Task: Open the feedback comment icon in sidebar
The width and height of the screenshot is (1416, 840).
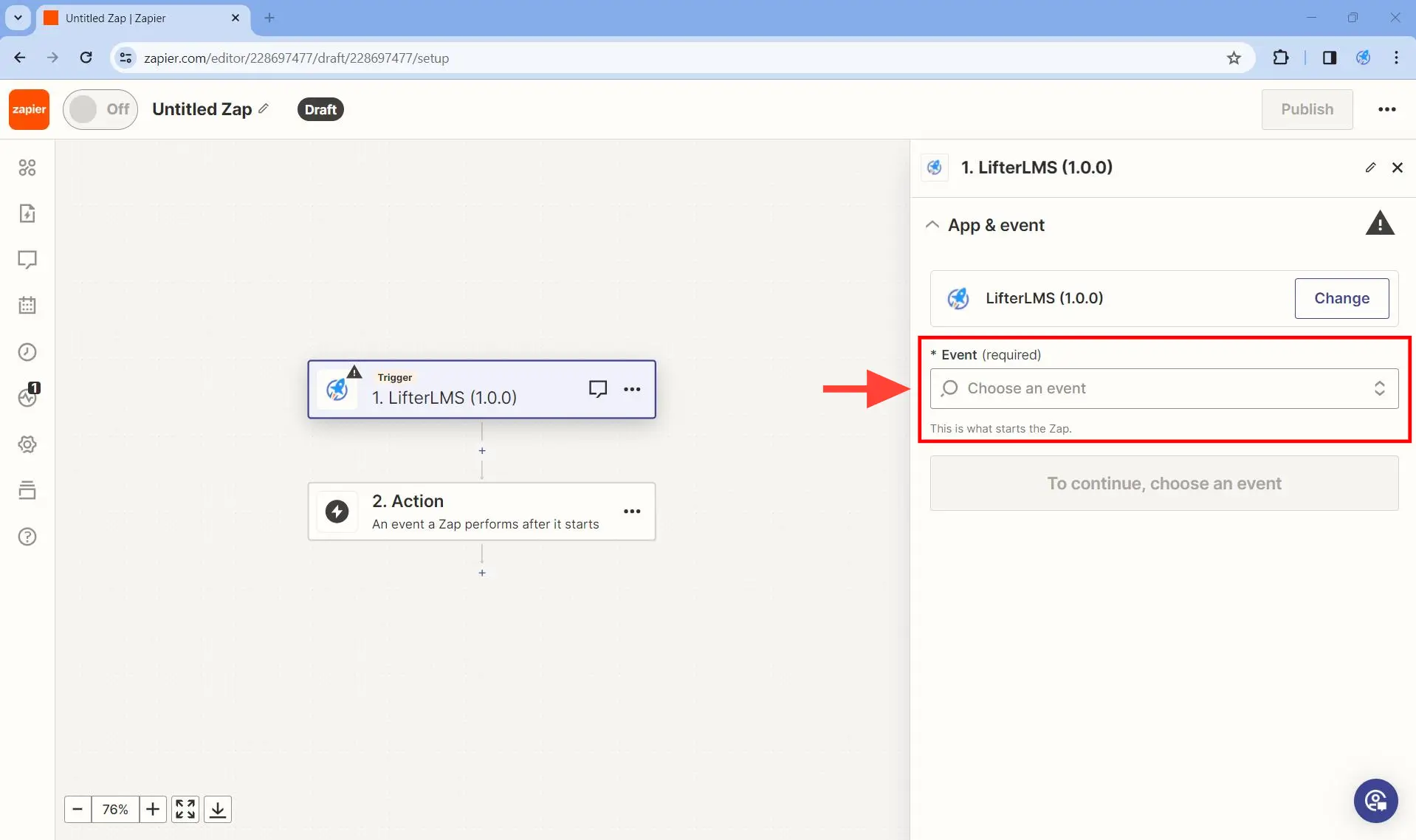Action: pyautogui.click(x=27, y=260)
